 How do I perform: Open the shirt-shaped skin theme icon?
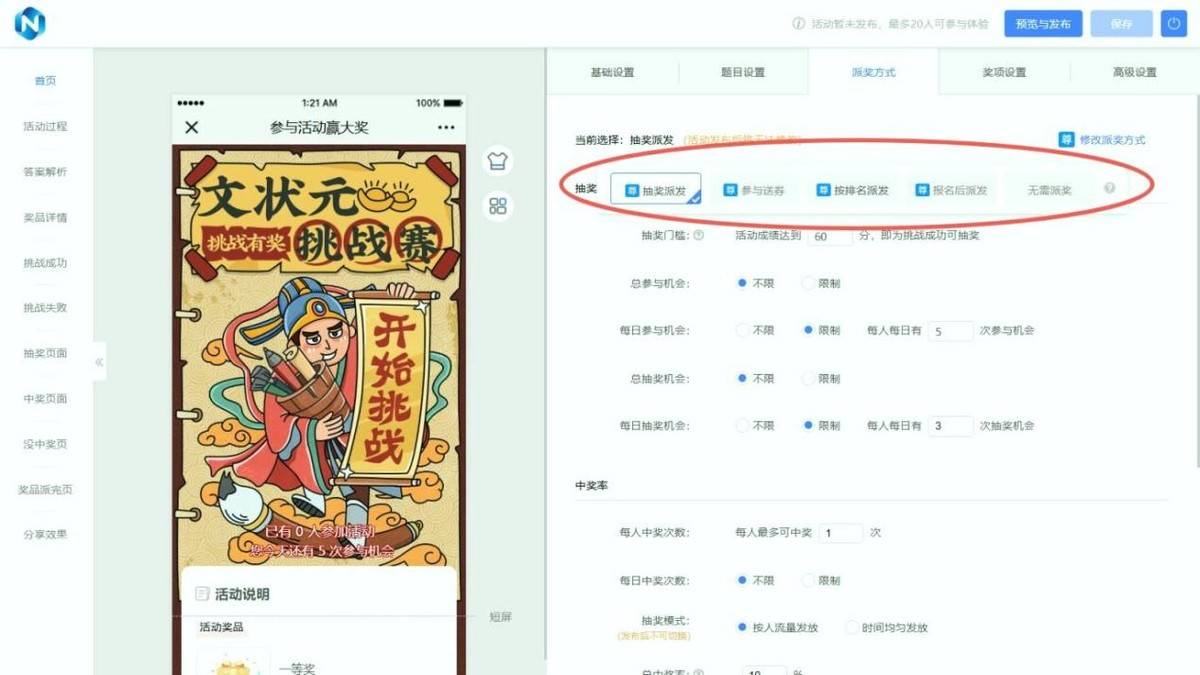[x=498, y=160]
